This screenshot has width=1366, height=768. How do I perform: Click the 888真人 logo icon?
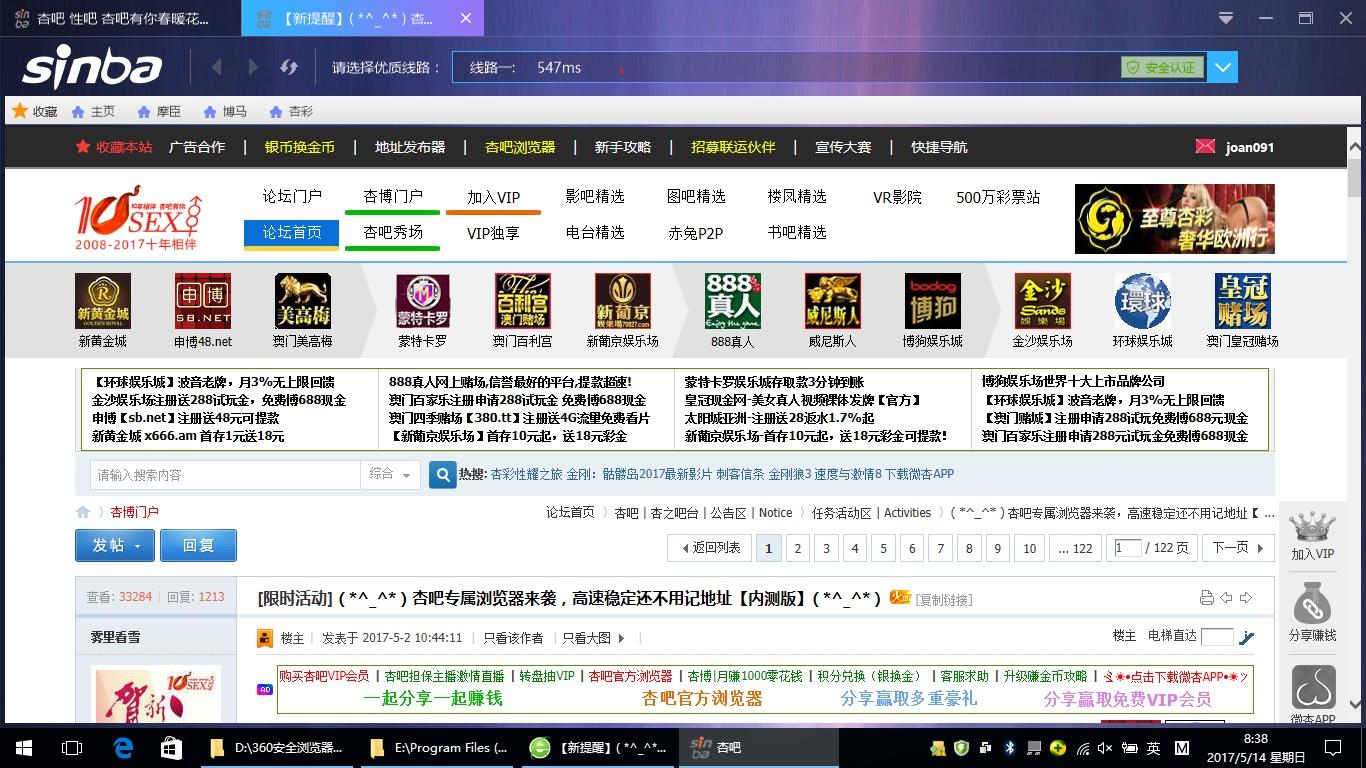coord(733,301)
